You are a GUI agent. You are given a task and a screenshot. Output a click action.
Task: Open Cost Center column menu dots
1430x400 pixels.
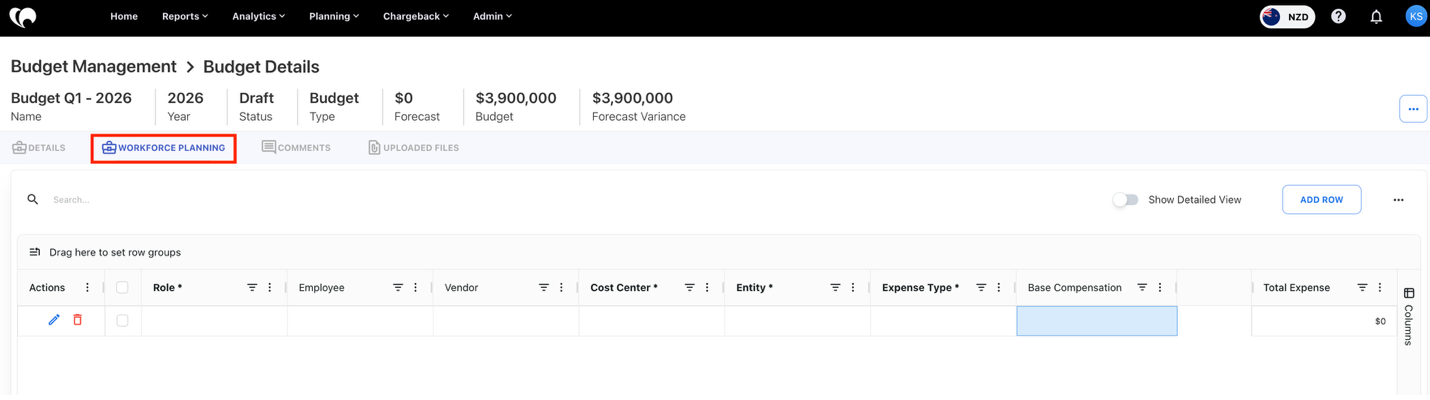[707, 288]
